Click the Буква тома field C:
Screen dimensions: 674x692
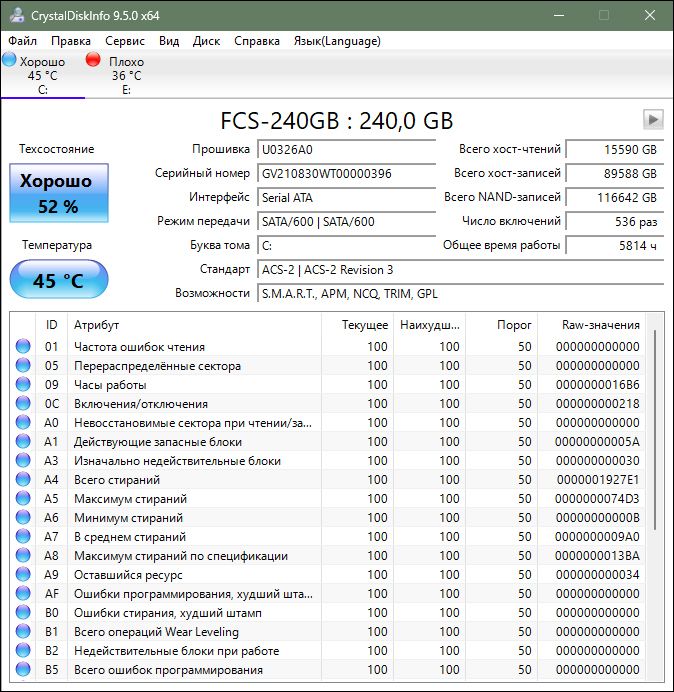tap(346, 245)
